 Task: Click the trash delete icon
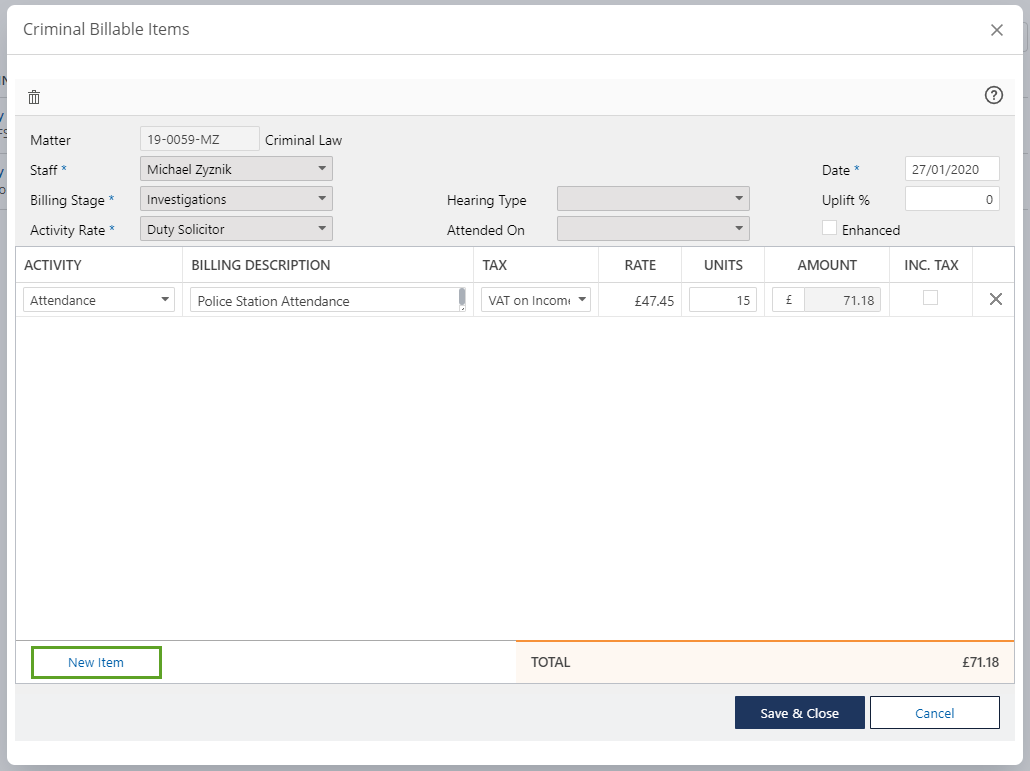coord(34,97)
